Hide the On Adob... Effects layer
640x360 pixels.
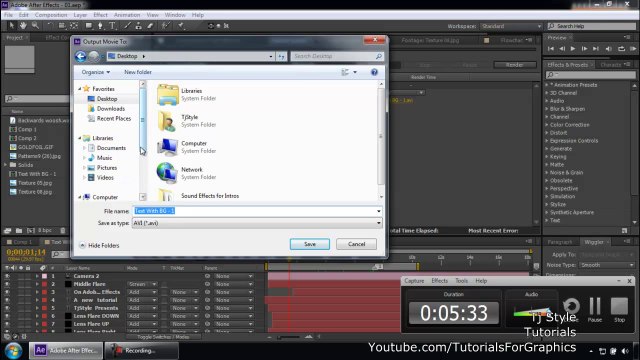pos(7,292)
